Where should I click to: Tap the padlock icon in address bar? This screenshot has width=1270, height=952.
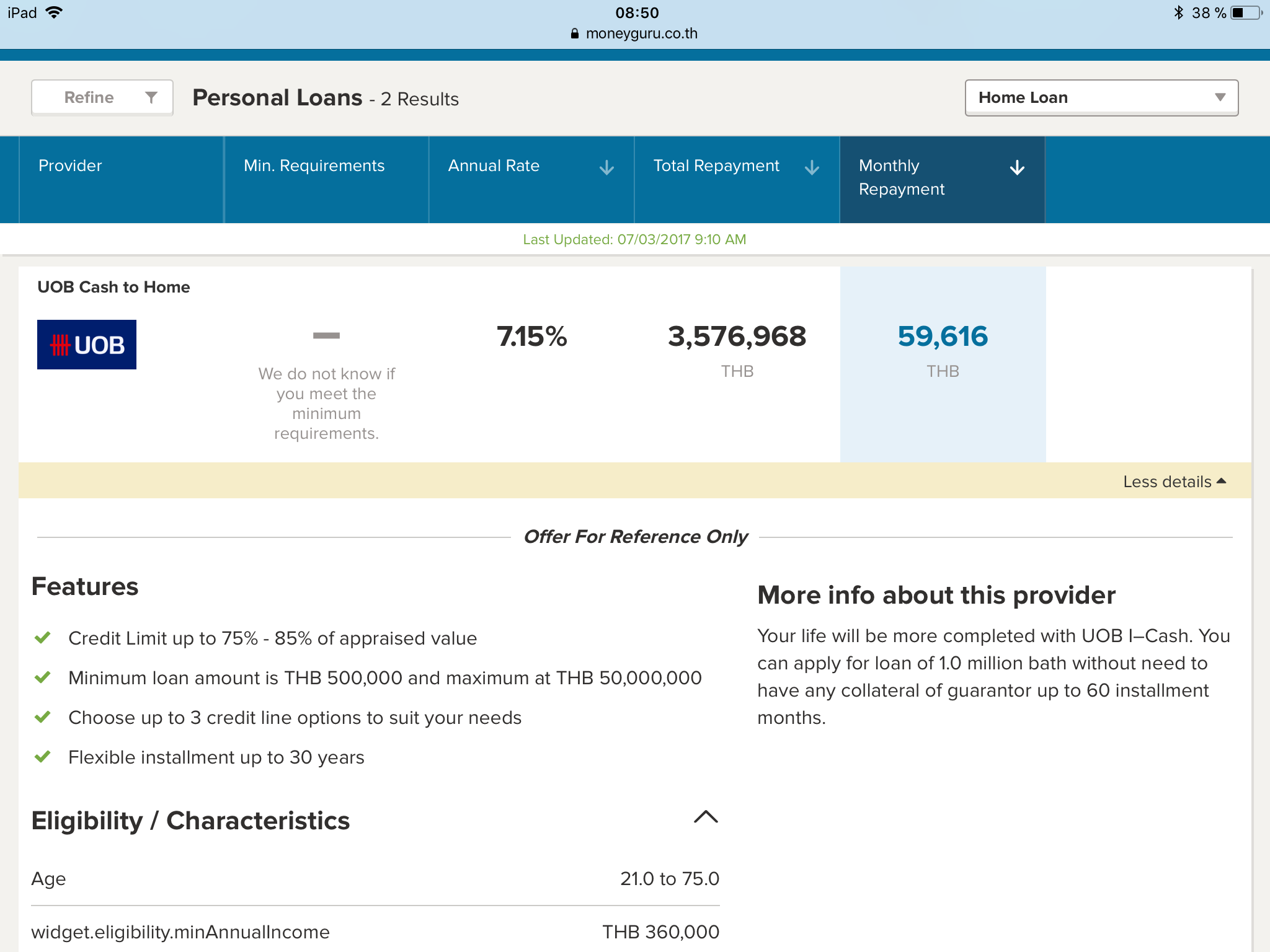tap(574, 33)
